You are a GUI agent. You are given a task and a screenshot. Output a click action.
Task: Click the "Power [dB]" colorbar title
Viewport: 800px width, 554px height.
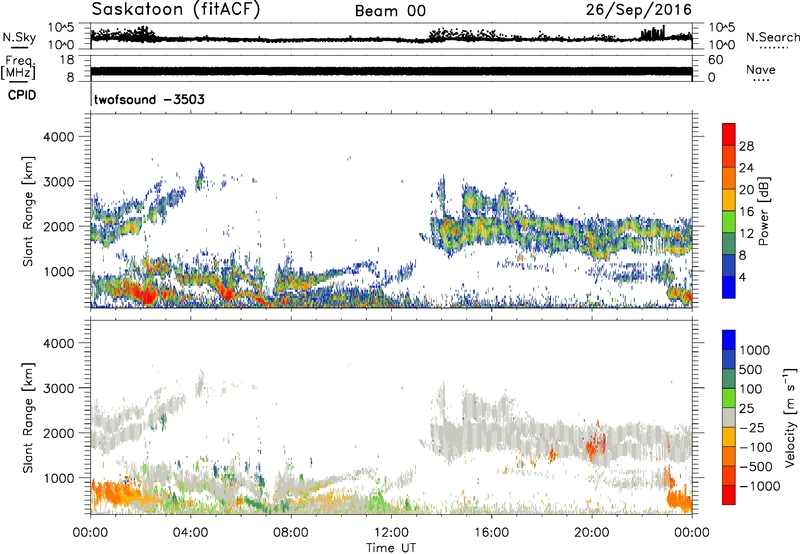coord(763,211)
